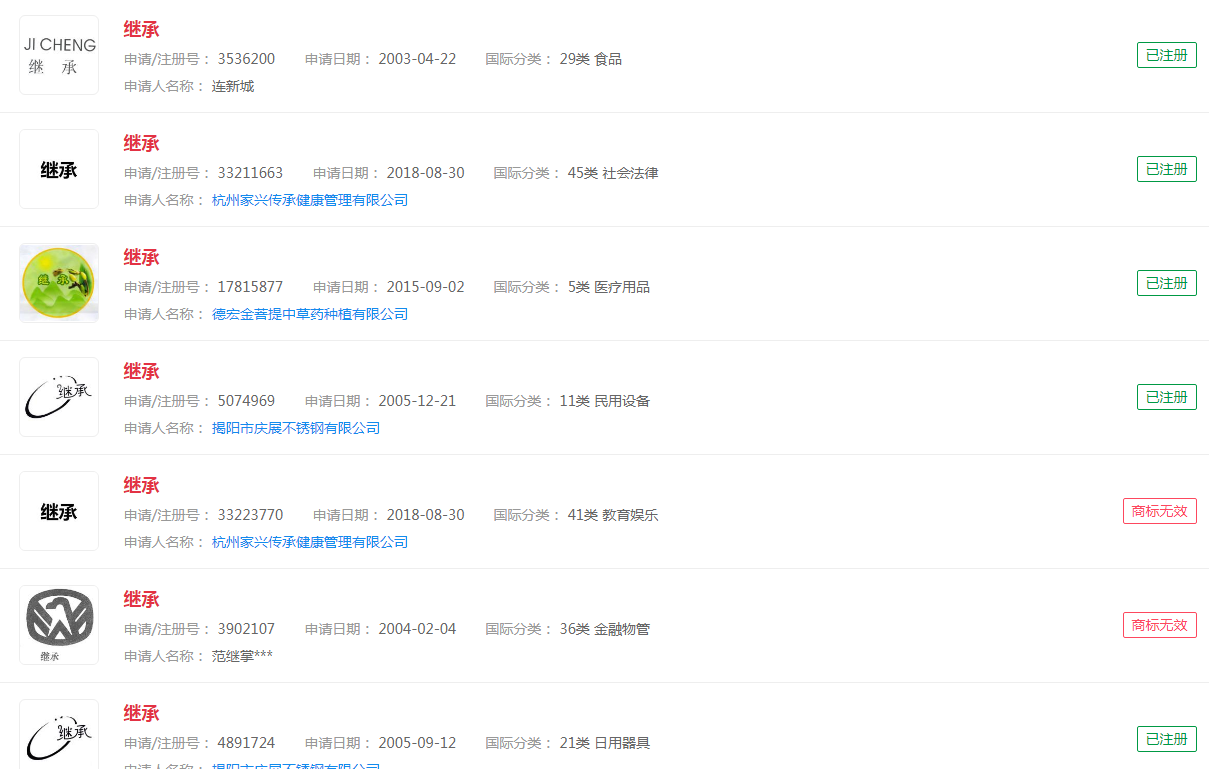
Task: Click the 已注册 status tag for registration 5074969
Action: pyautogui.click(x=1166, y=397)
